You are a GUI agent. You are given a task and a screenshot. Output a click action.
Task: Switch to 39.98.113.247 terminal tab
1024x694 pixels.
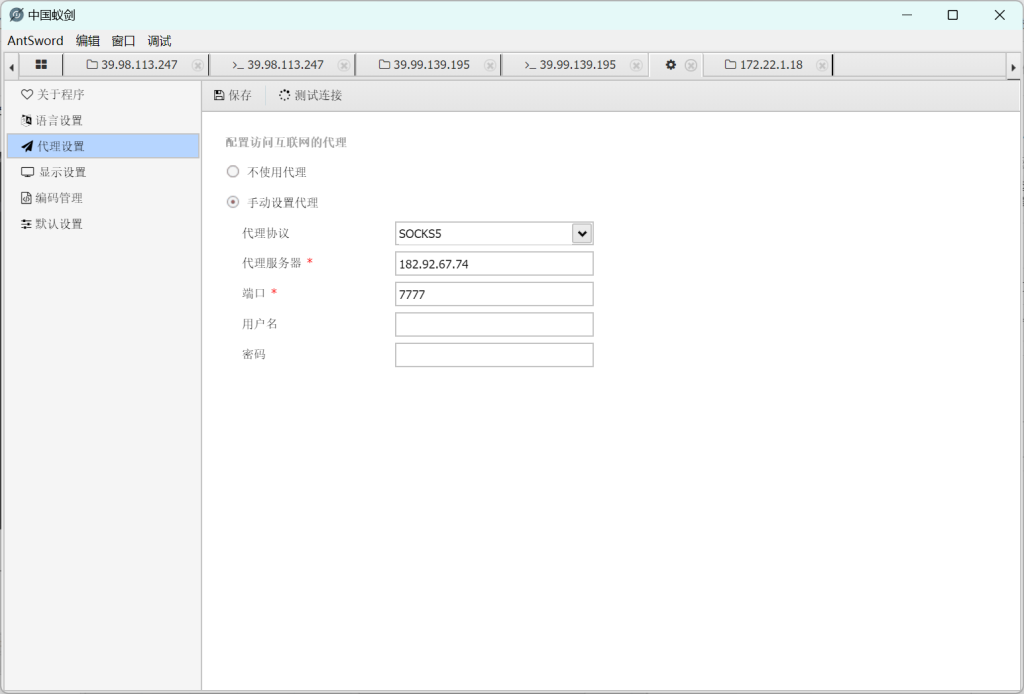[x=278, y=65]
